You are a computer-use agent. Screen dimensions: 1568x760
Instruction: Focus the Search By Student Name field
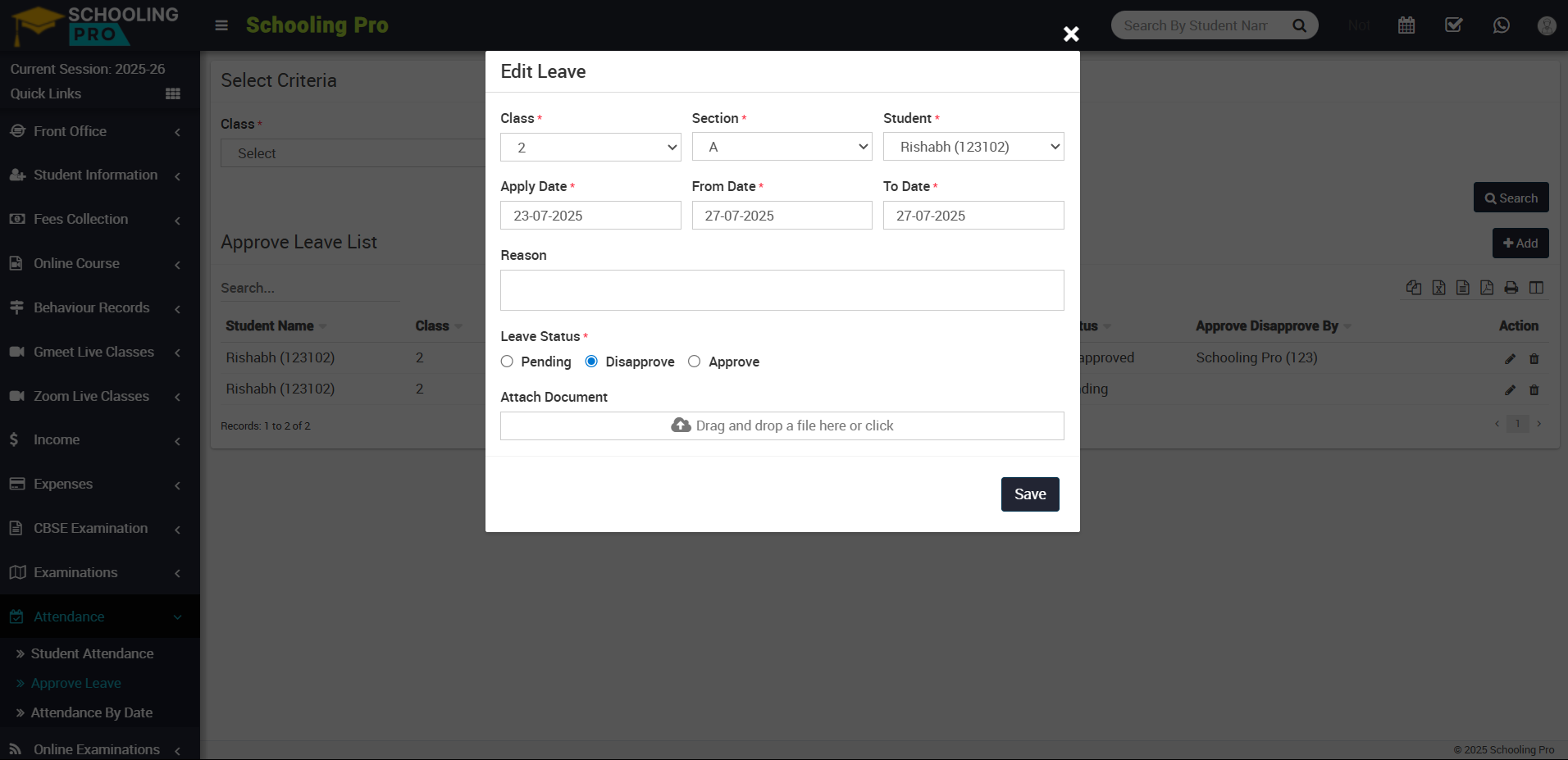[1196, 25]
